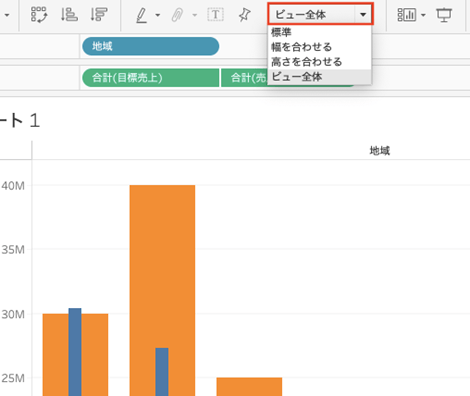470x396 pixels.
Task: Select 標準 from the fit menu
Action: click(319, 32)
